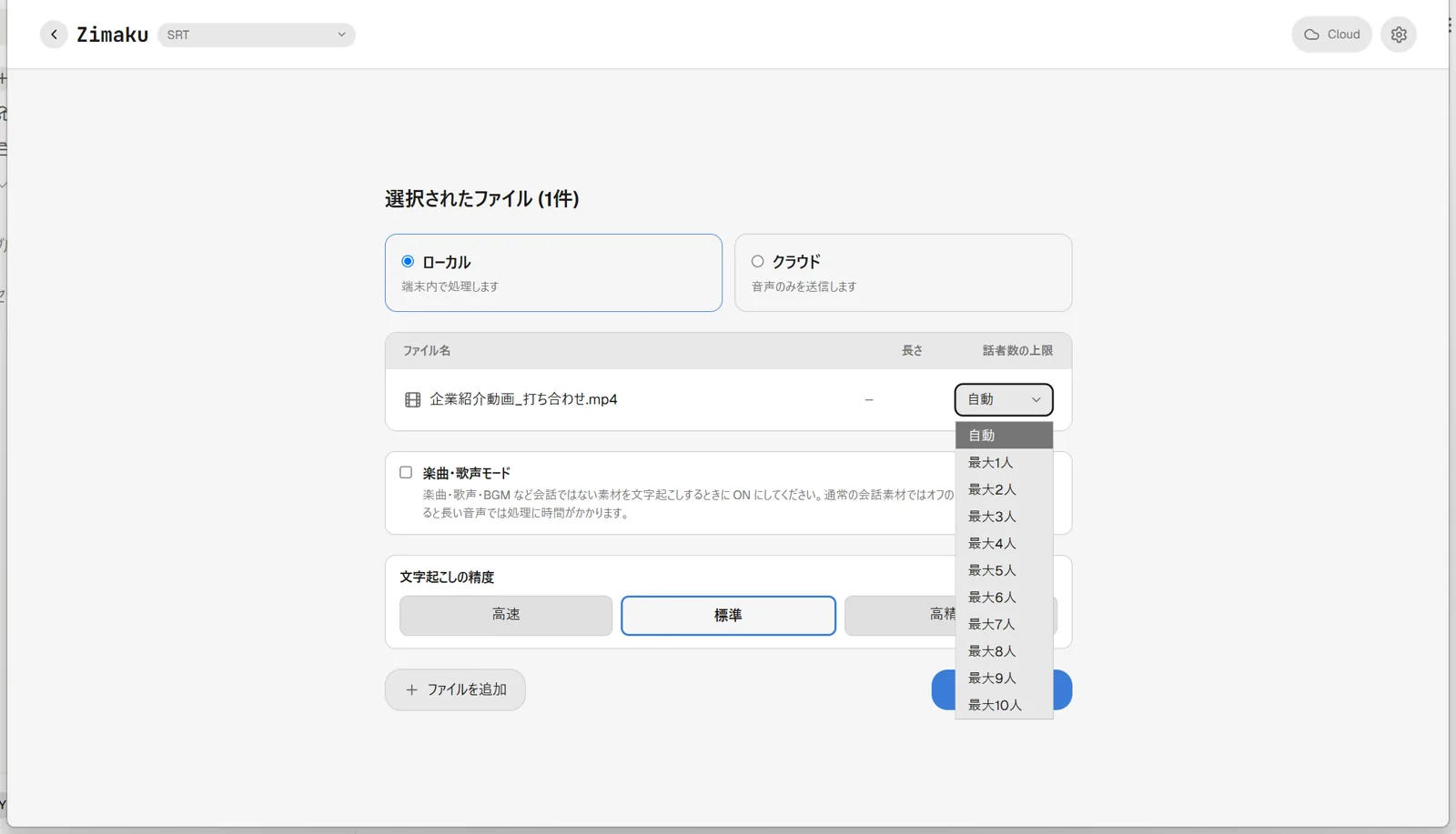Viewport: 1456px width, 834px height.
Task: Choose 最大10人 from the list
Action: (x=1004, y=706)
